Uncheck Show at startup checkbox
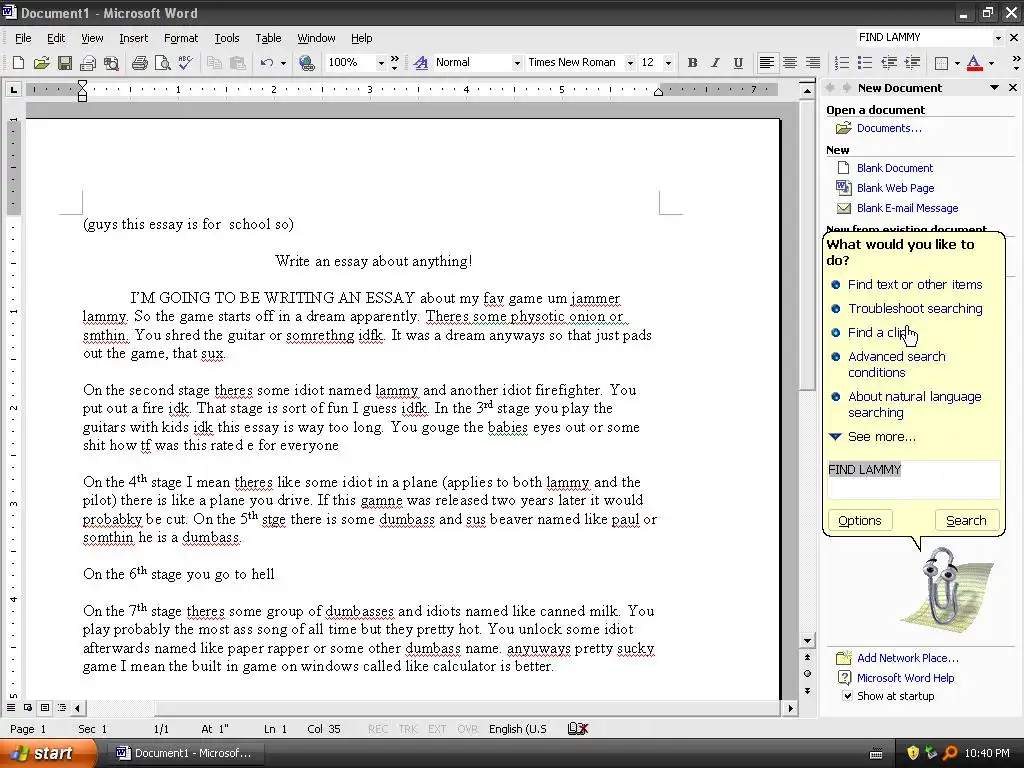This screenshot has width=1024, height=768. coord(847,696)
